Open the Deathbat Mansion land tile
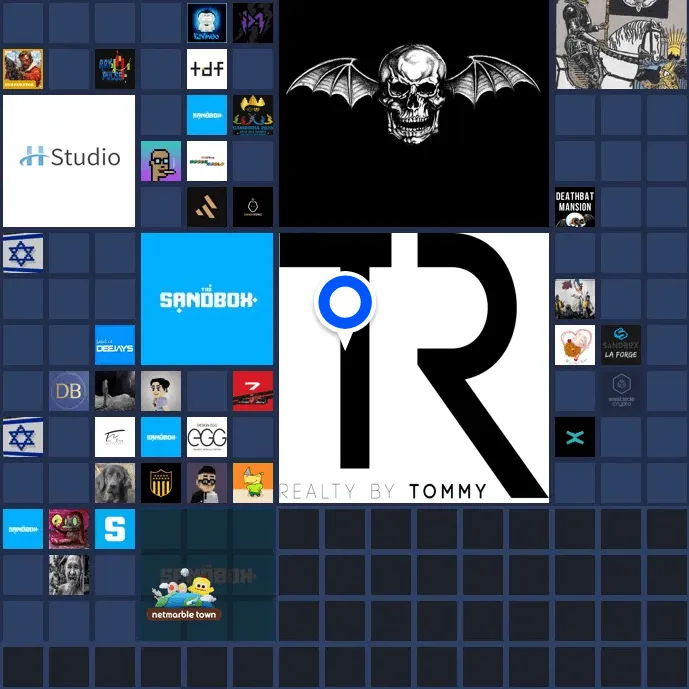The width and height of the screenshot is (689, 689). [x=575, y=207]
